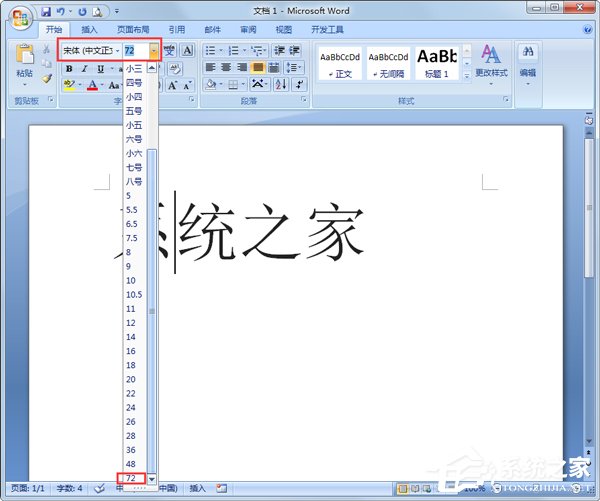Expand the line spacing dropdown
The width and height of the screenshot is (600, 501).
pyautogui.click(x=292, y=68)
